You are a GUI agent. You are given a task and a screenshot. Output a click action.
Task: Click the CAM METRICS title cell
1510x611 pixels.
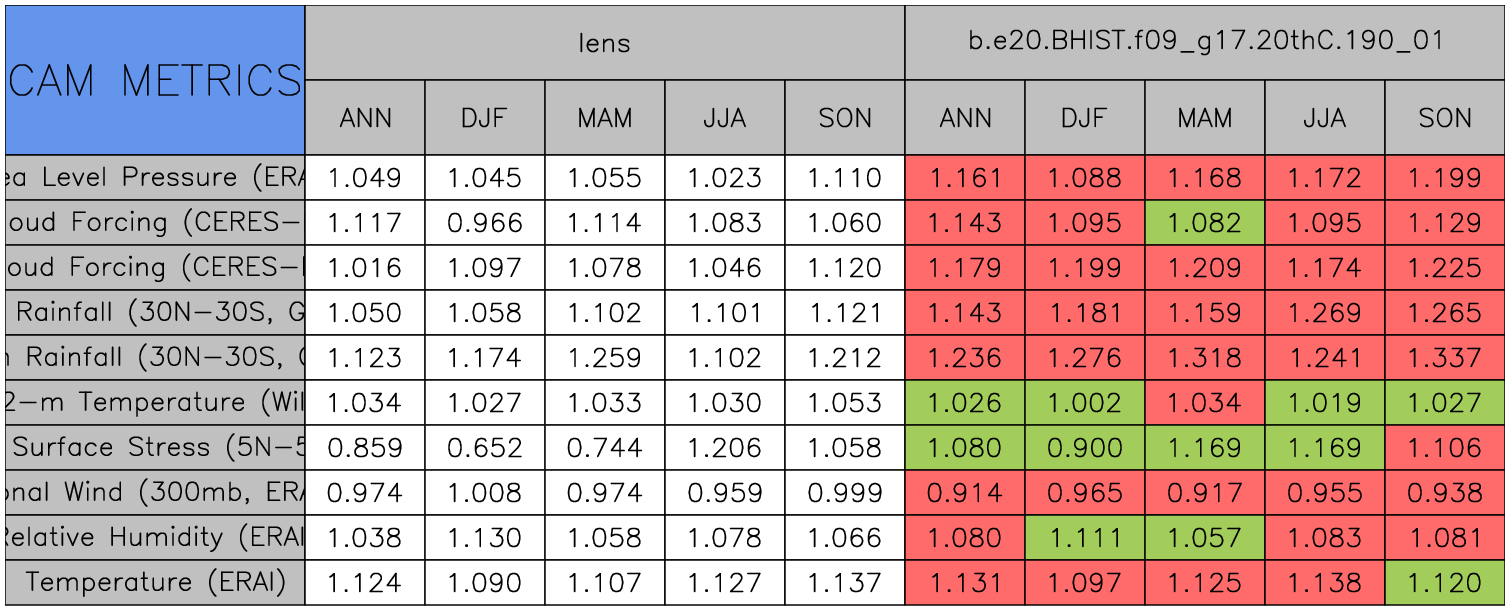click(155, 80)
